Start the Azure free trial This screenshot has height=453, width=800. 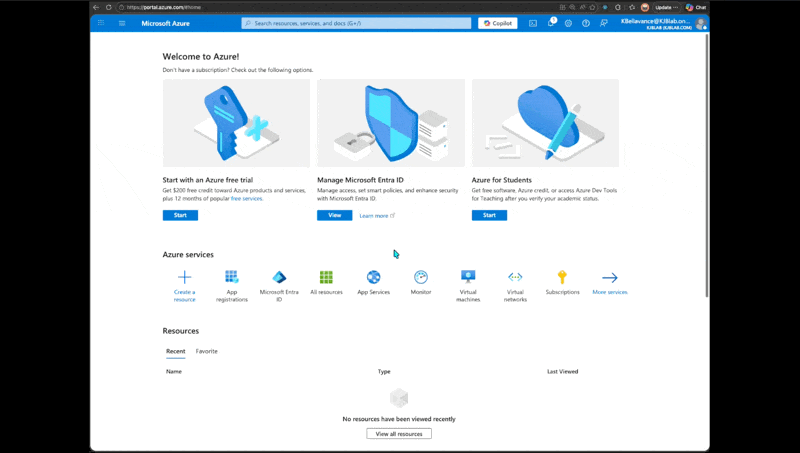pos(180,215)
